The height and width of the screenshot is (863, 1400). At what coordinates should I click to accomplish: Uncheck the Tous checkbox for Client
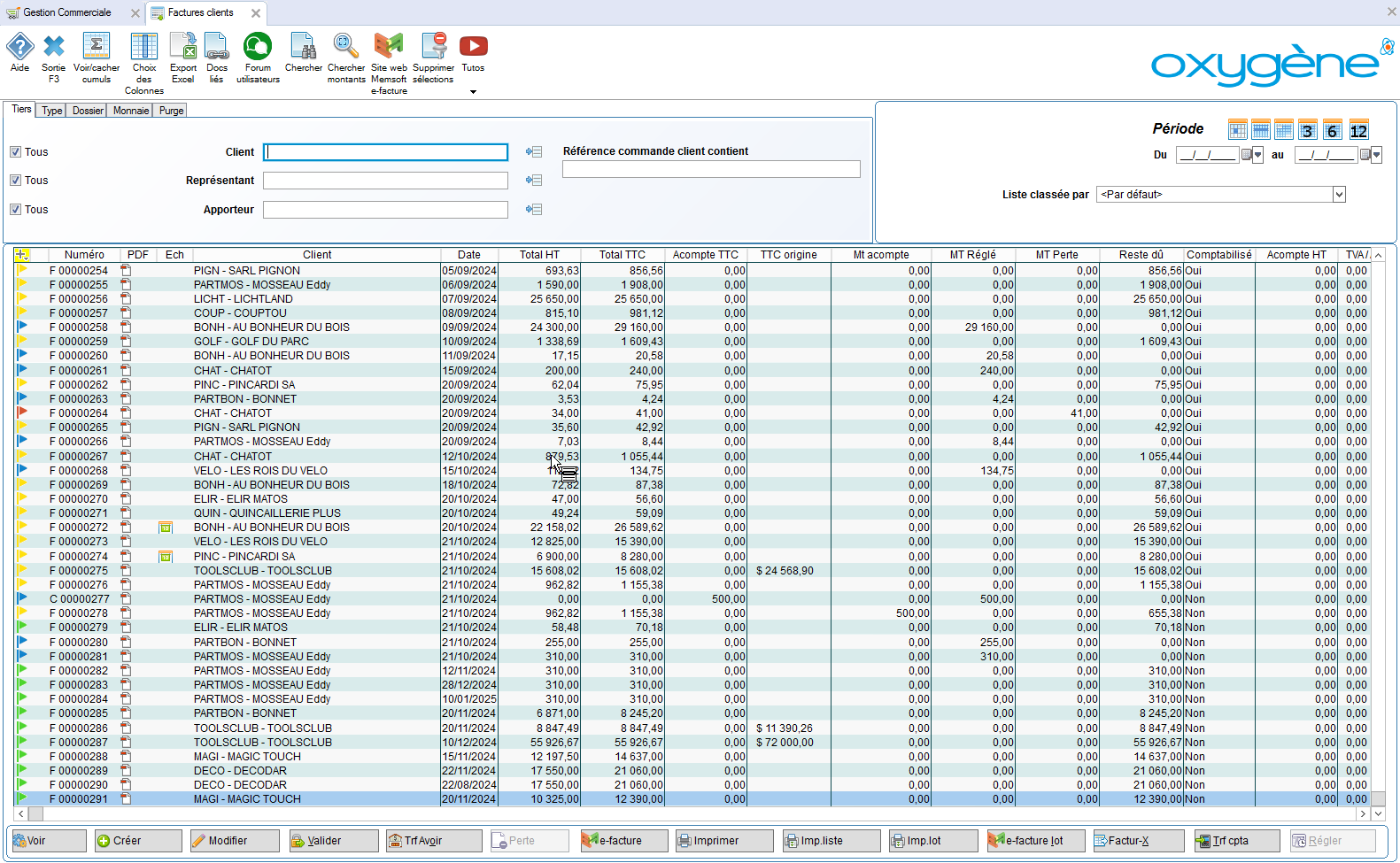click(15, 152)
